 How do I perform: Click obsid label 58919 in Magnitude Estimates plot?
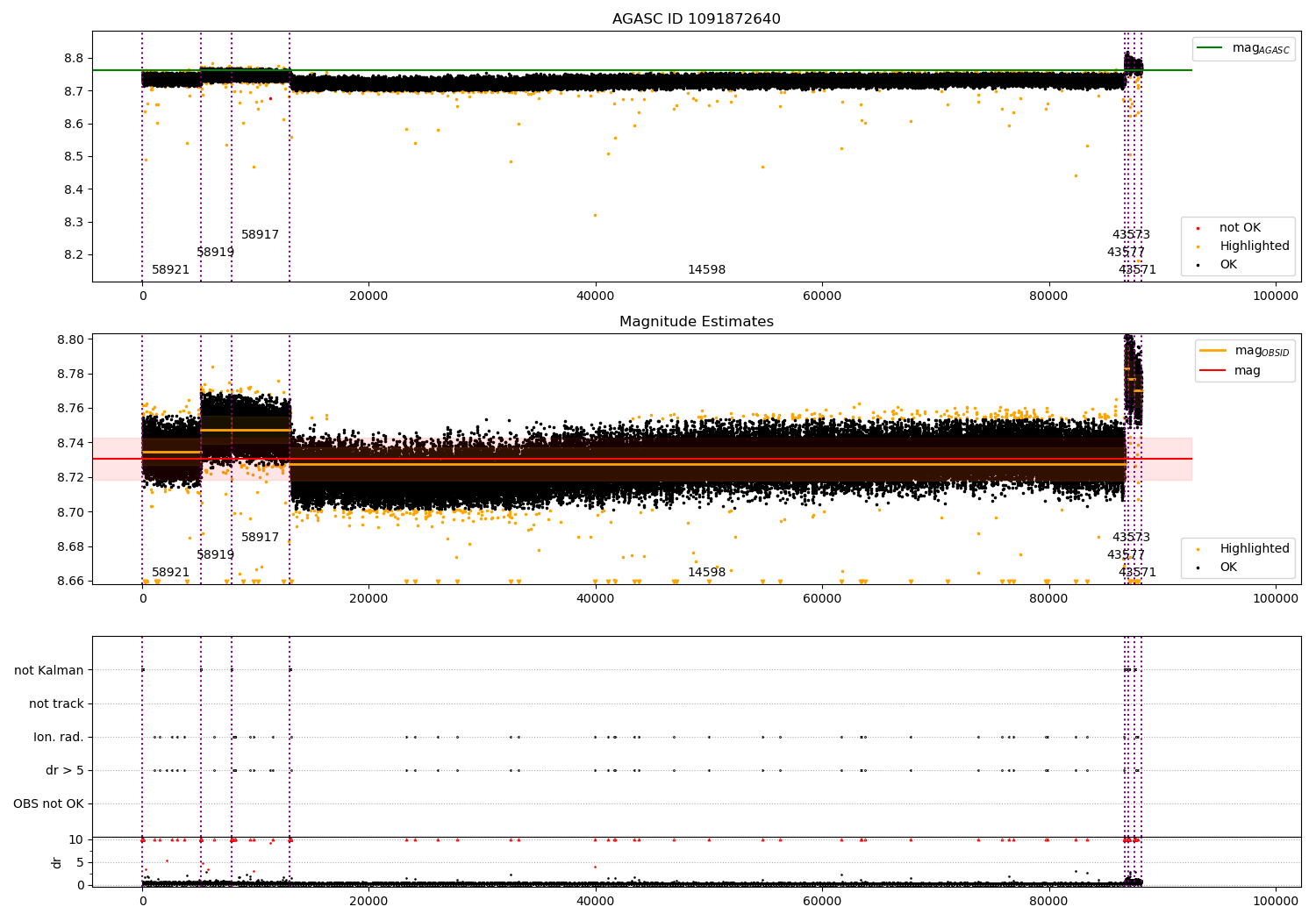point(215,555)
